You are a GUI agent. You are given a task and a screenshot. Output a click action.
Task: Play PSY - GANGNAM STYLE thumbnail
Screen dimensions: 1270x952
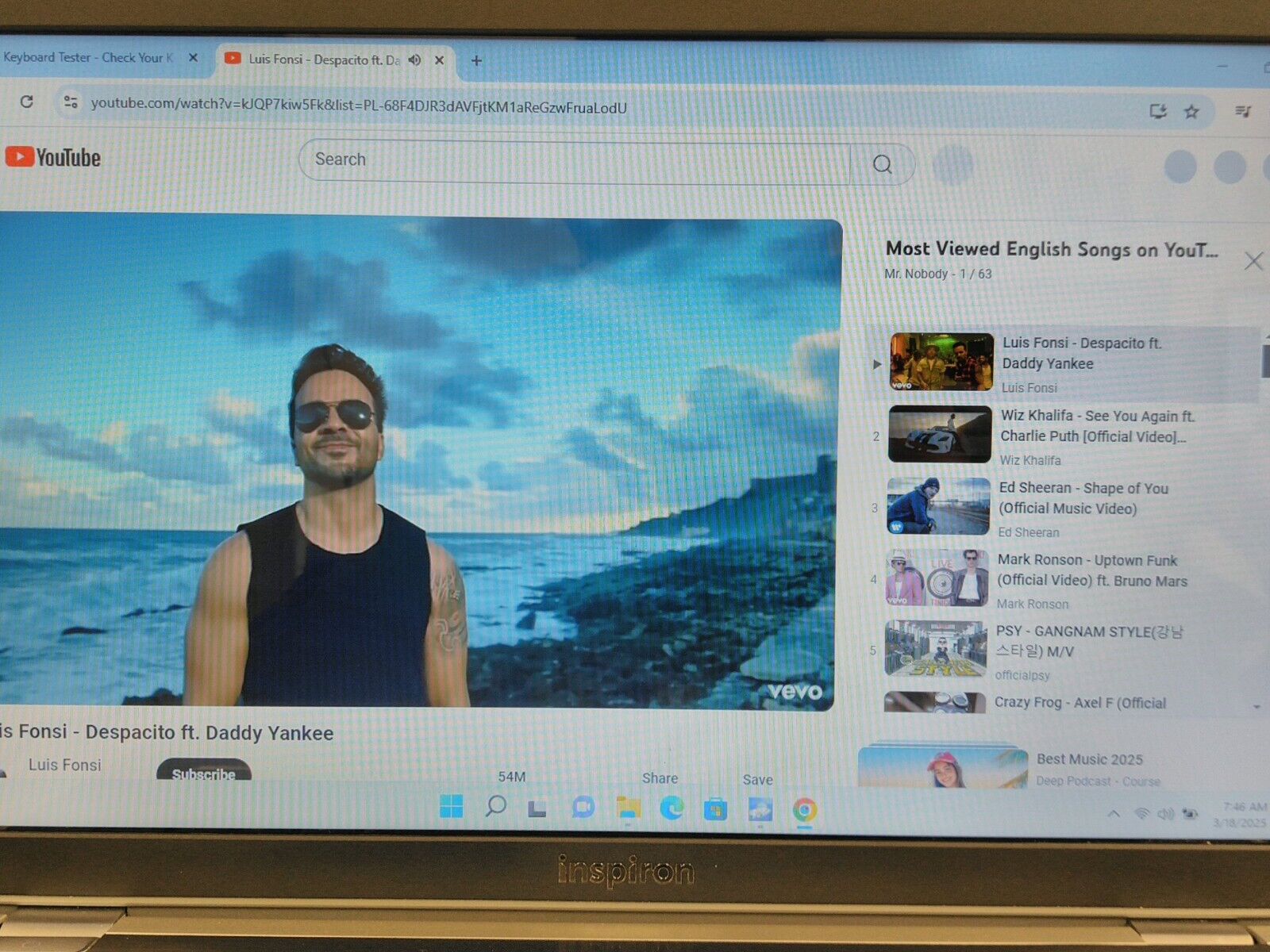point(935,648)
